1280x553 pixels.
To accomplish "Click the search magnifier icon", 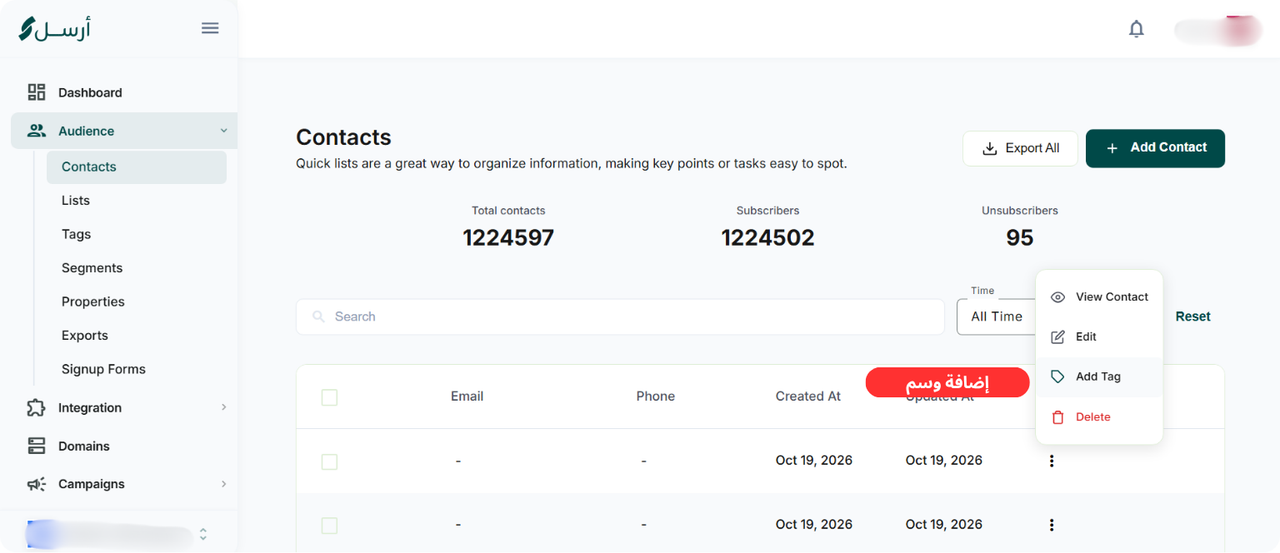I will [x=319, y=316].
